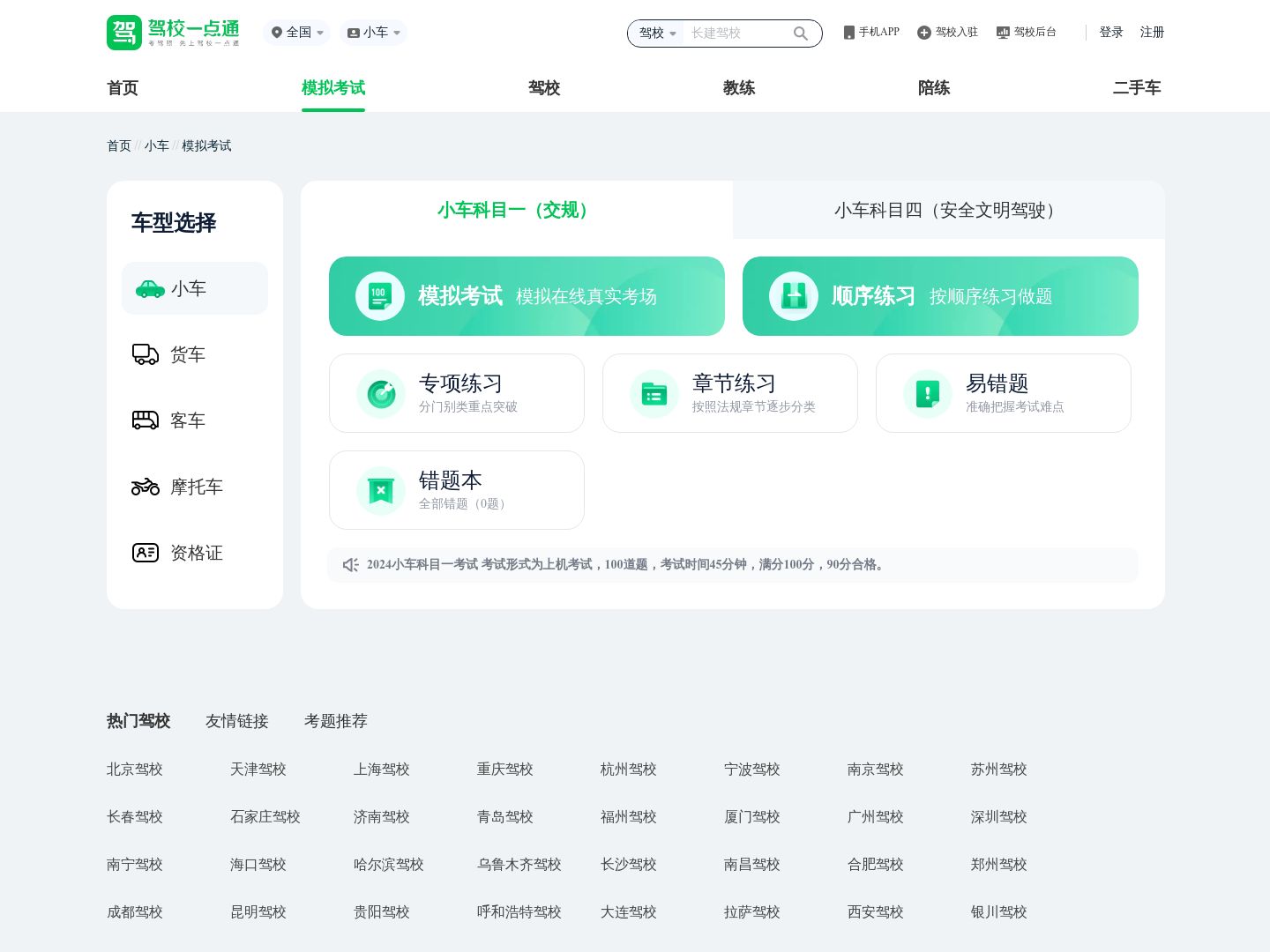Open the 驾校 search category dropdown

(657, 33)
